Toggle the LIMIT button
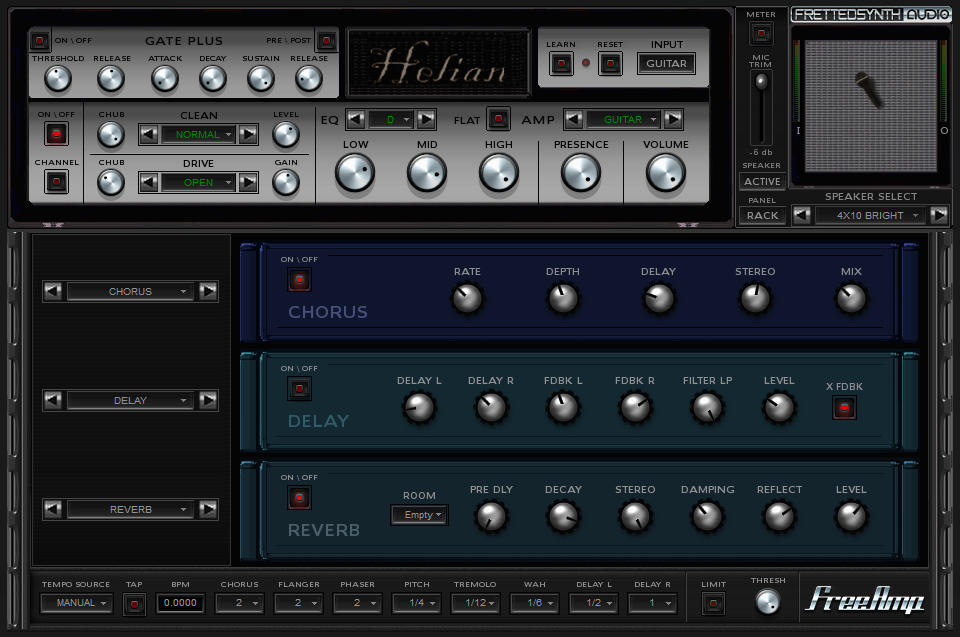Viewport: 960px width, 637px height. point(713,604)
